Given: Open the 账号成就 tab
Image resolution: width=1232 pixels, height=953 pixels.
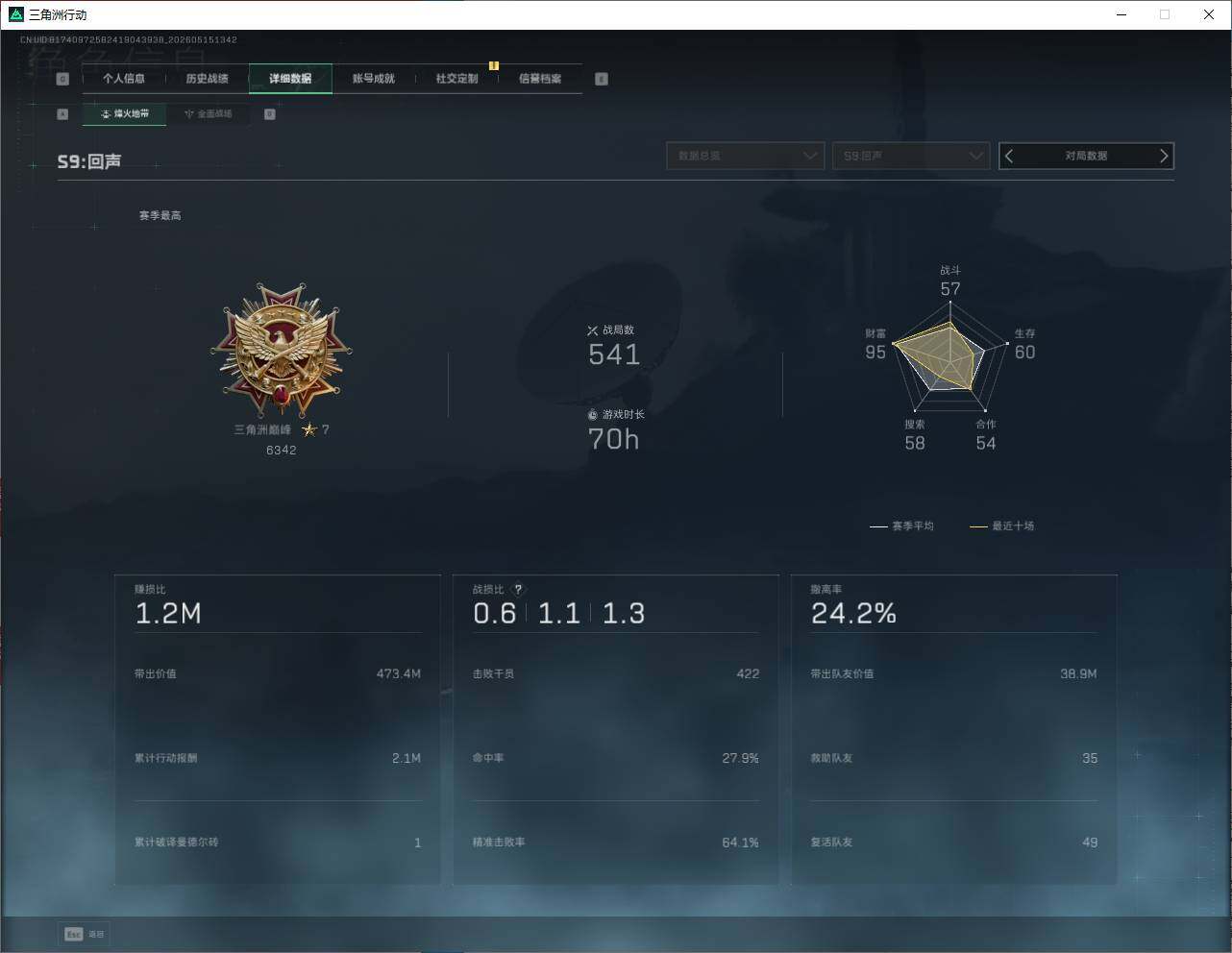Looking at the screenshot, I should (374, 79).
